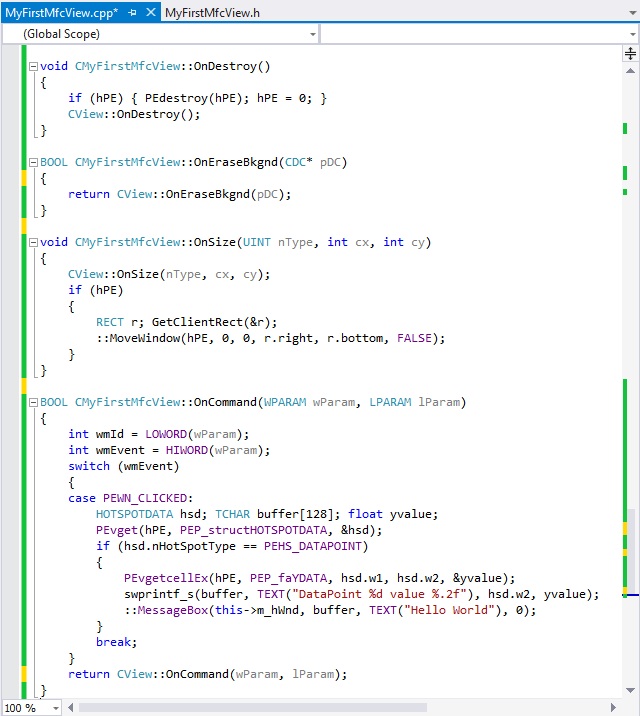Place cursor on PEWN_CLICKED case label

(145, 498)
